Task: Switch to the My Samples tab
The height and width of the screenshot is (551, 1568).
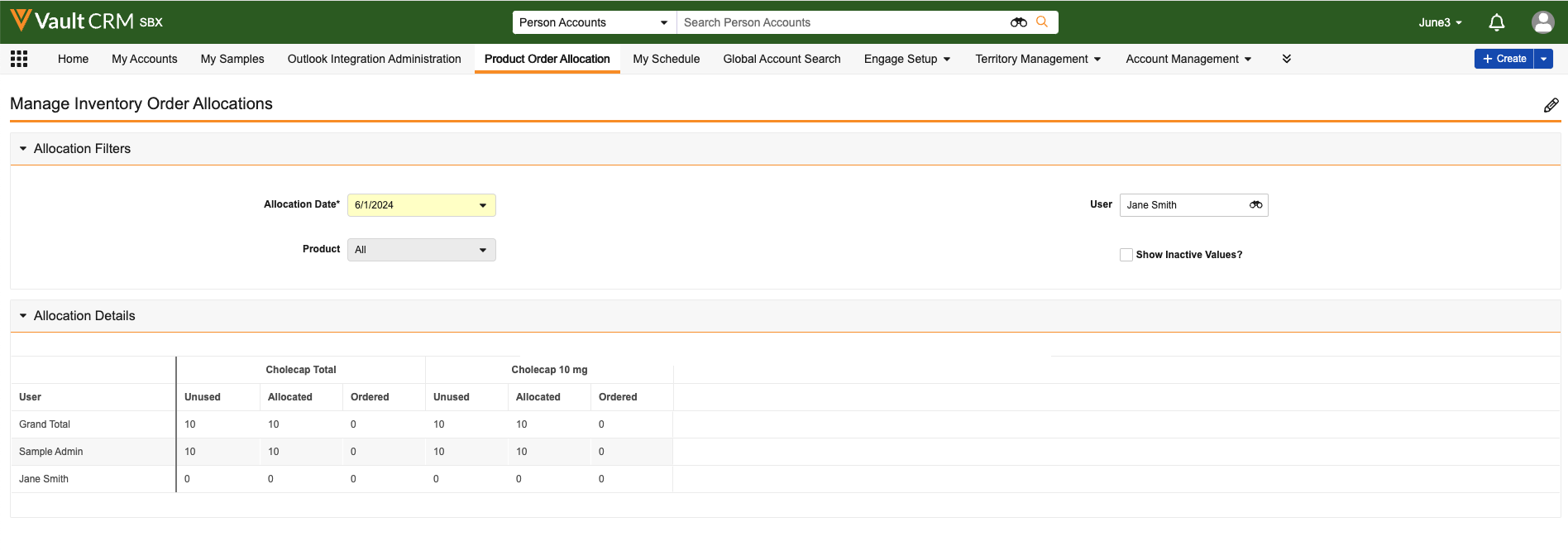Action: click(232, 59)
